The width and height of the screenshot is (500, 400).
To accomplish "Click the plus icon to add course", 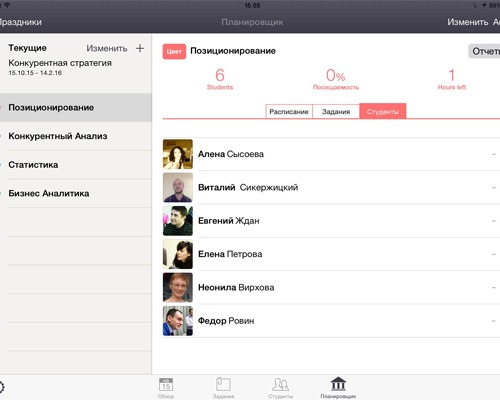I will [x=140, y=48].
